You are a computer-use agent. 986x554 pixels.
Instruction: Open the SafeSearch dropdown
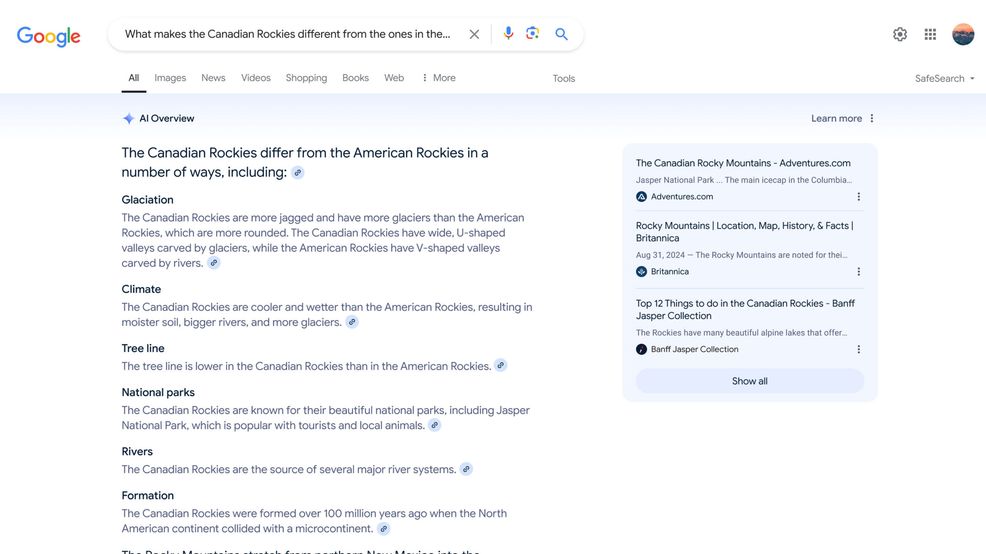click(944, 79)
